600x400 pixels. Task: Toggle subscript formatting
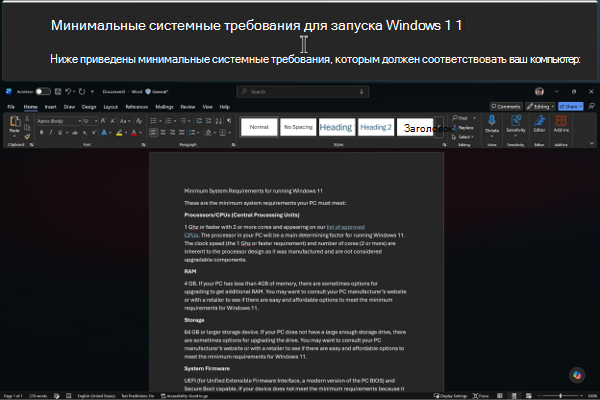(85, 132)
